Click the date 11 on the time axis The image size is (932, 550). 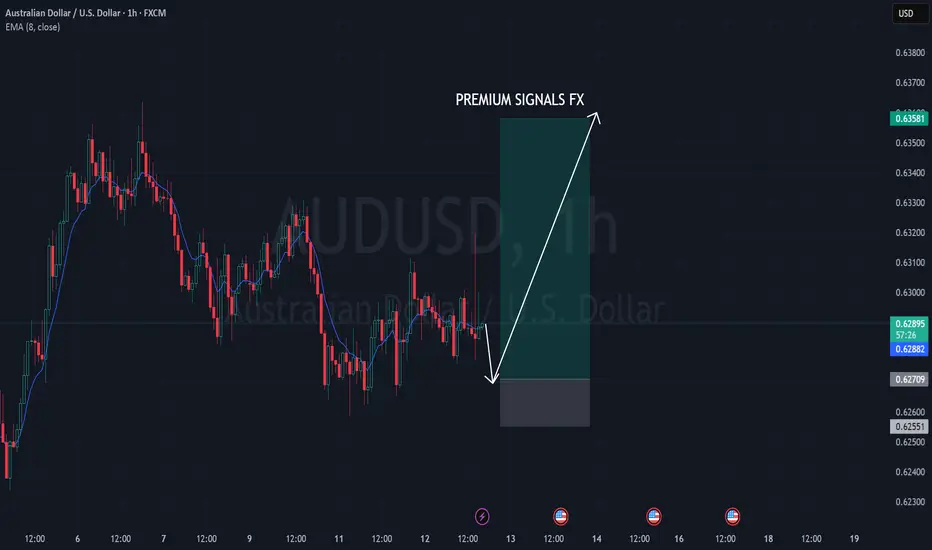pos(338,539)
